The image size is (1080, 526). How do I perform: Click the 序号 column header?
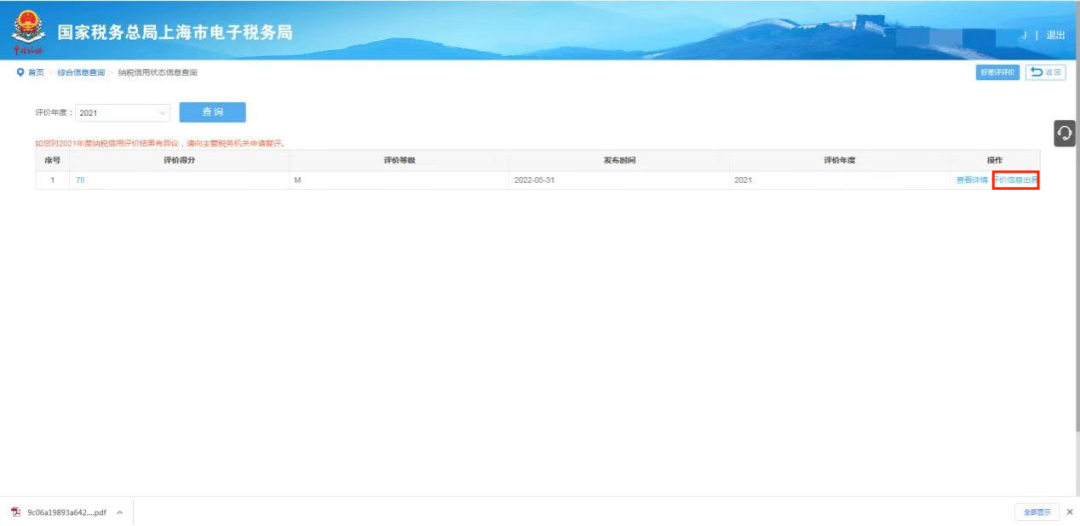point(52,160)
